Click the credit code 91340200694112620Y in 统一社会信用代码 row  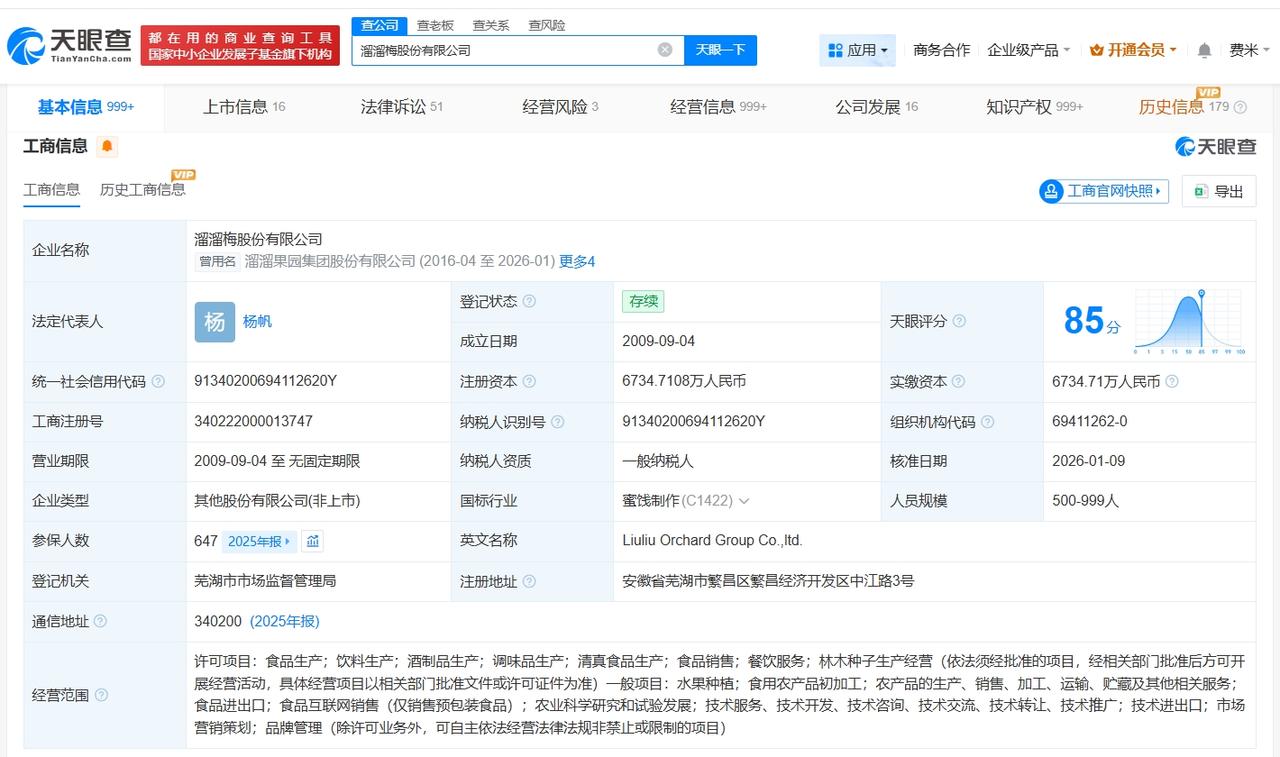click(265, 382)
